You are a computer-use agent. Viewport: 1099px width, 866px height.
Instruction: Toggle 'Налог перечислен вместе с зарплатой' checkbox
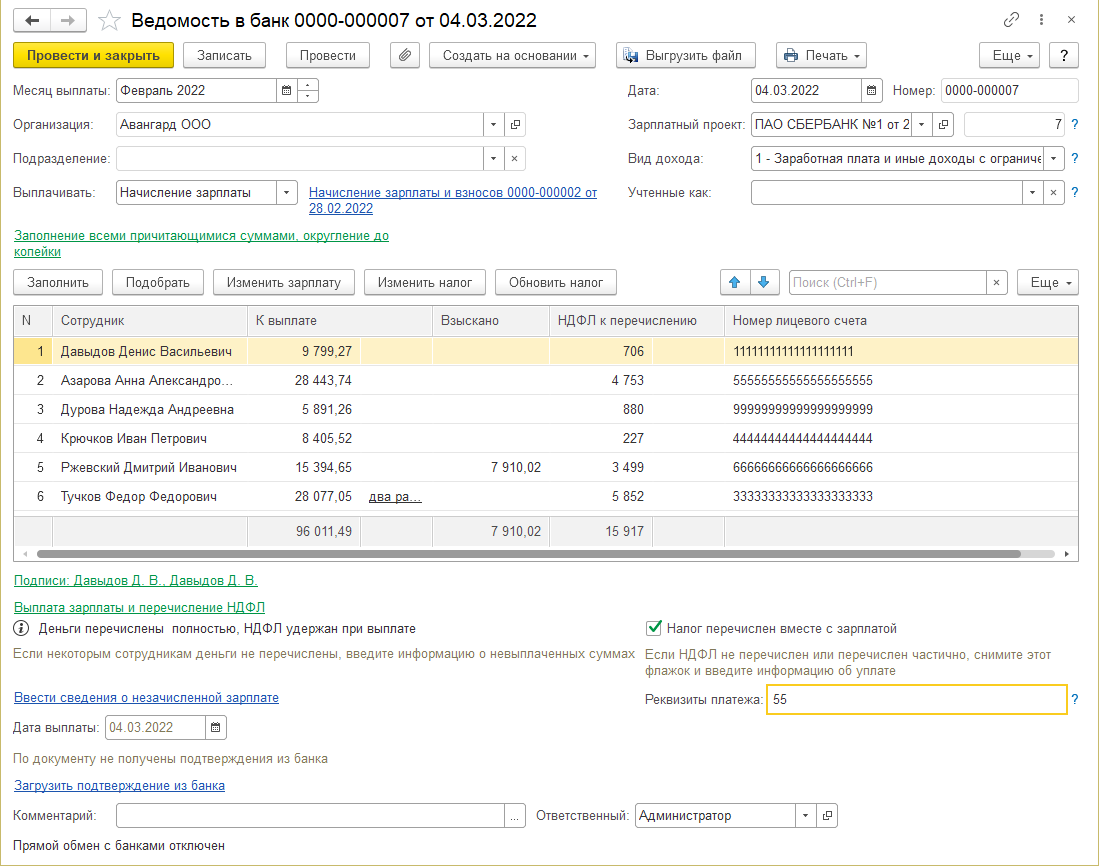tap(655, 629)
